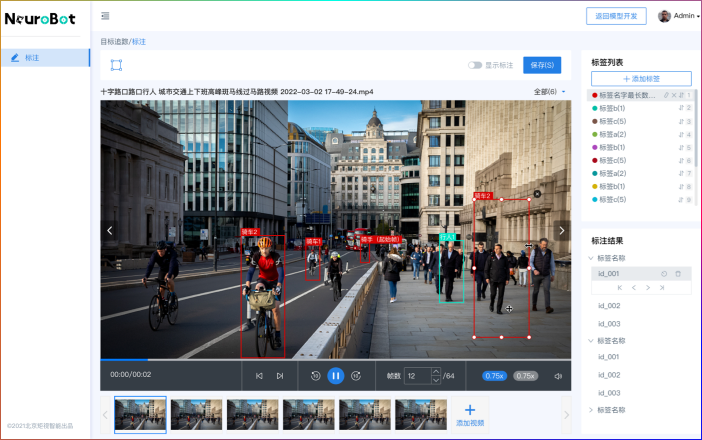Click the 添加标签 add label button
Screen dimensions: 702x440
pos(641,78)
